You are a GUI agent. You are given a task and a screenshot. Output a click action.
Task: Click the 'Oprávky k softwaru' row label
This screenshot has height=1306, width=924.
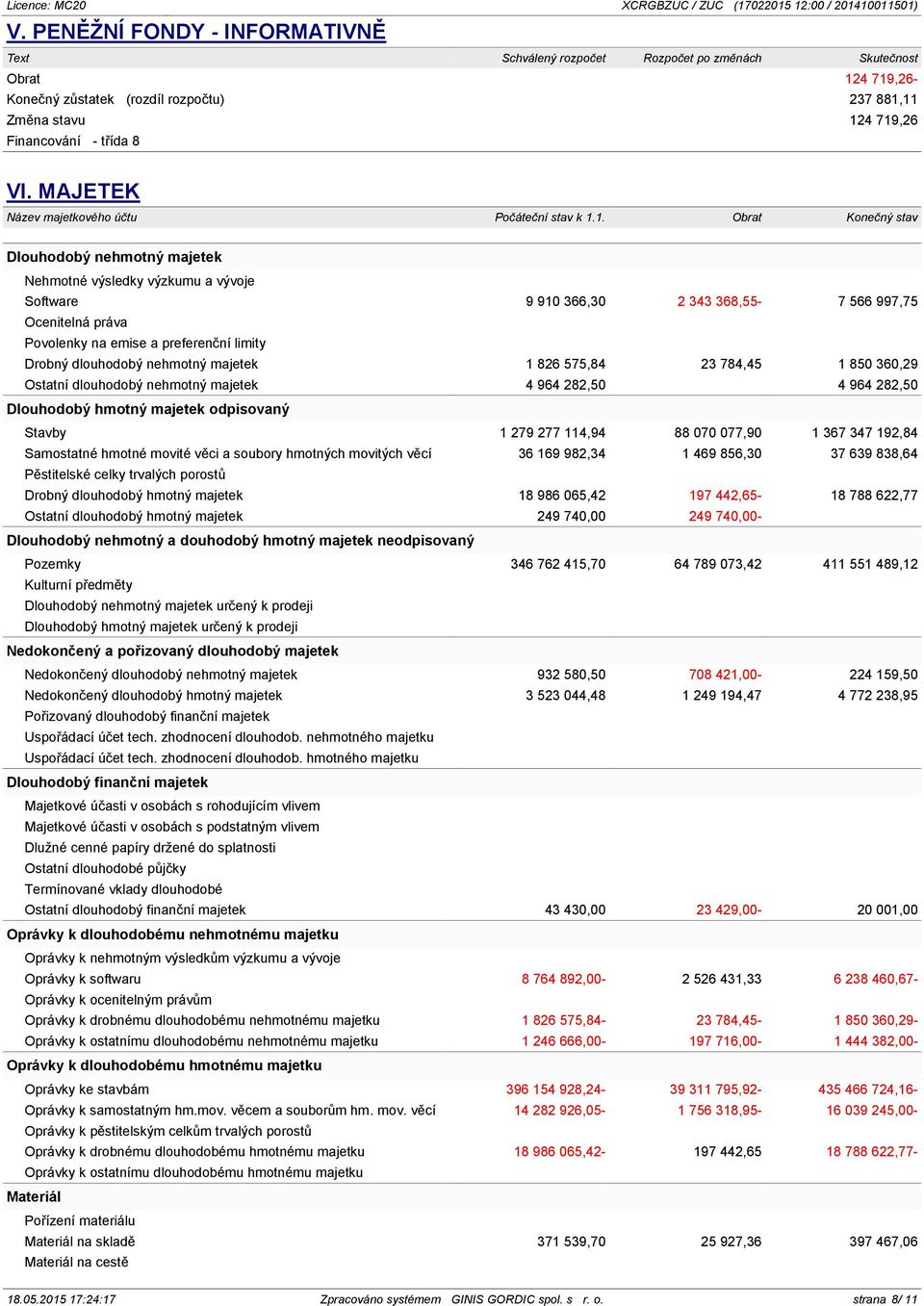click(x=83, y=979)
